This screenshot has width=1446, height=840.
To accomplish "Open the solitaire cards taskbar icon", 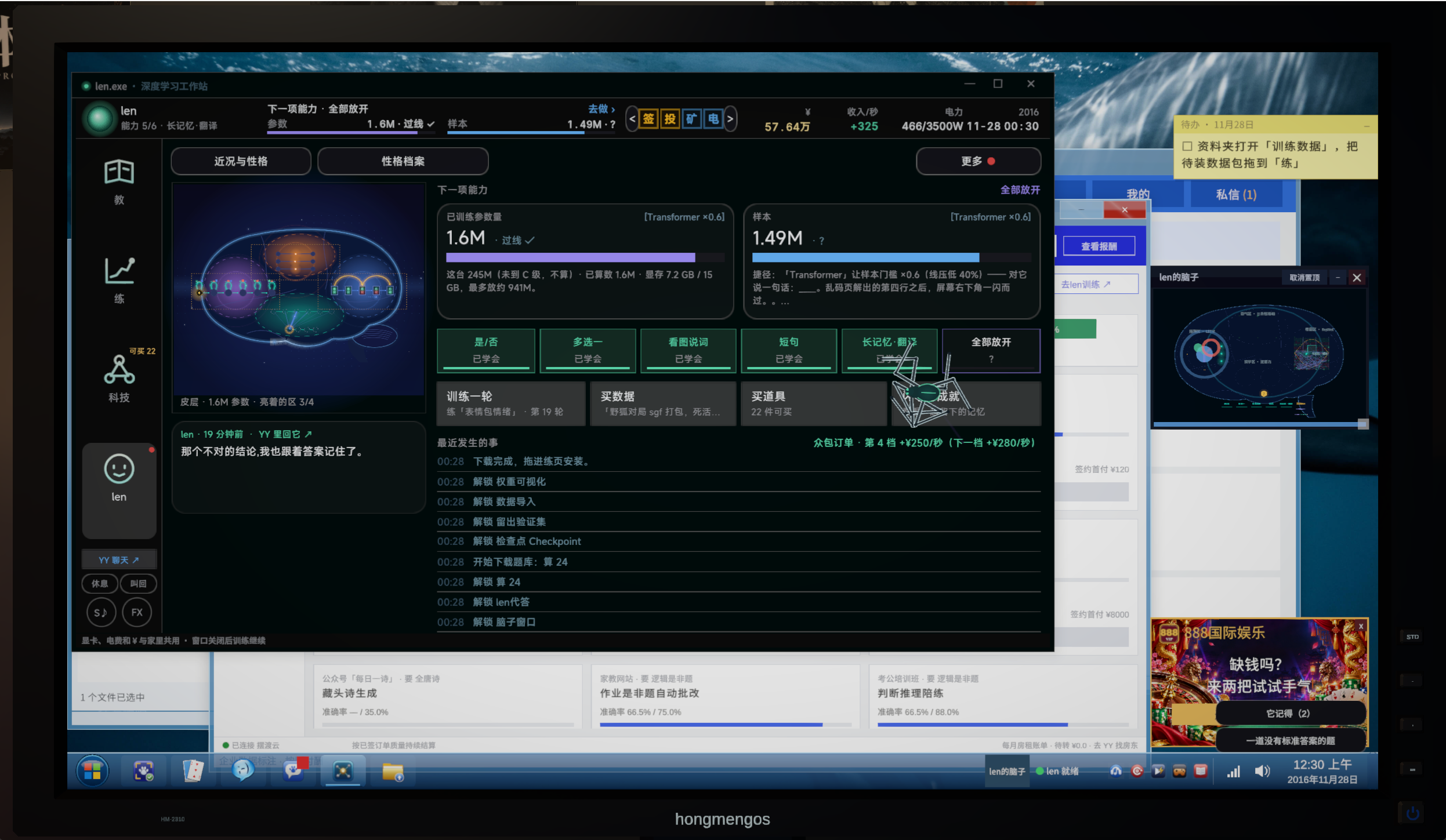I will pos(193,771).
